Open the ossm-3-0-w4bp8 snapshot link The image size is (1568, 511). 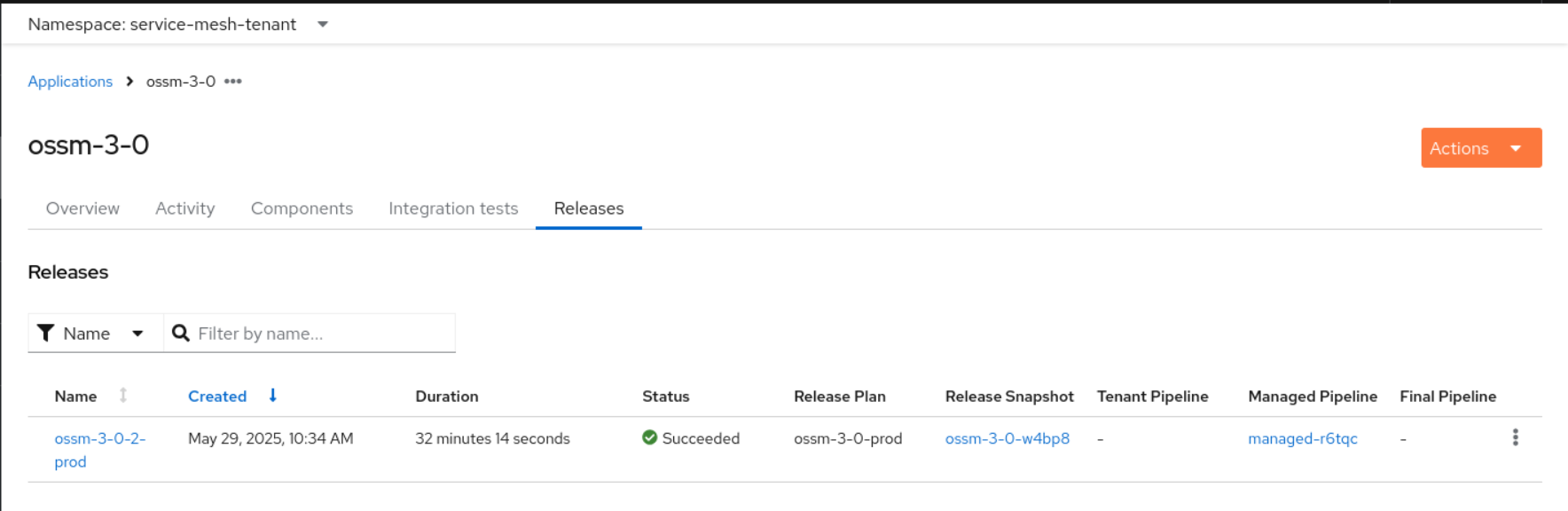[x=1007, y=438]
